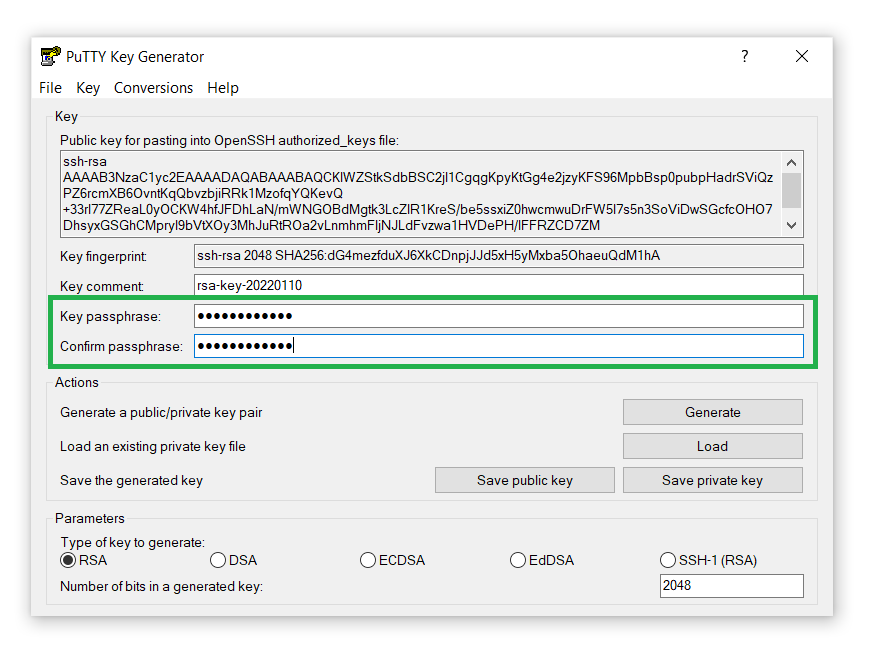Click 'Save the generated key' text

(x=131, y=480)
